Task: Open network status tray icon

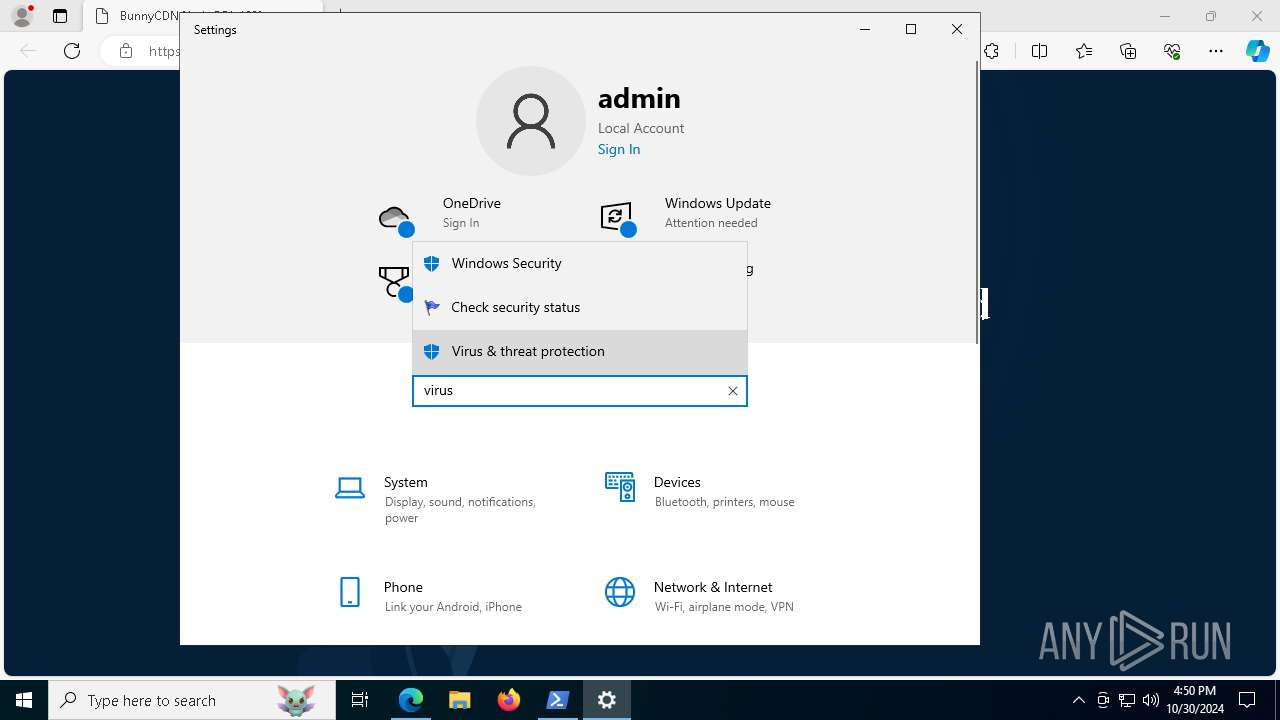Action: point(1127,700)
